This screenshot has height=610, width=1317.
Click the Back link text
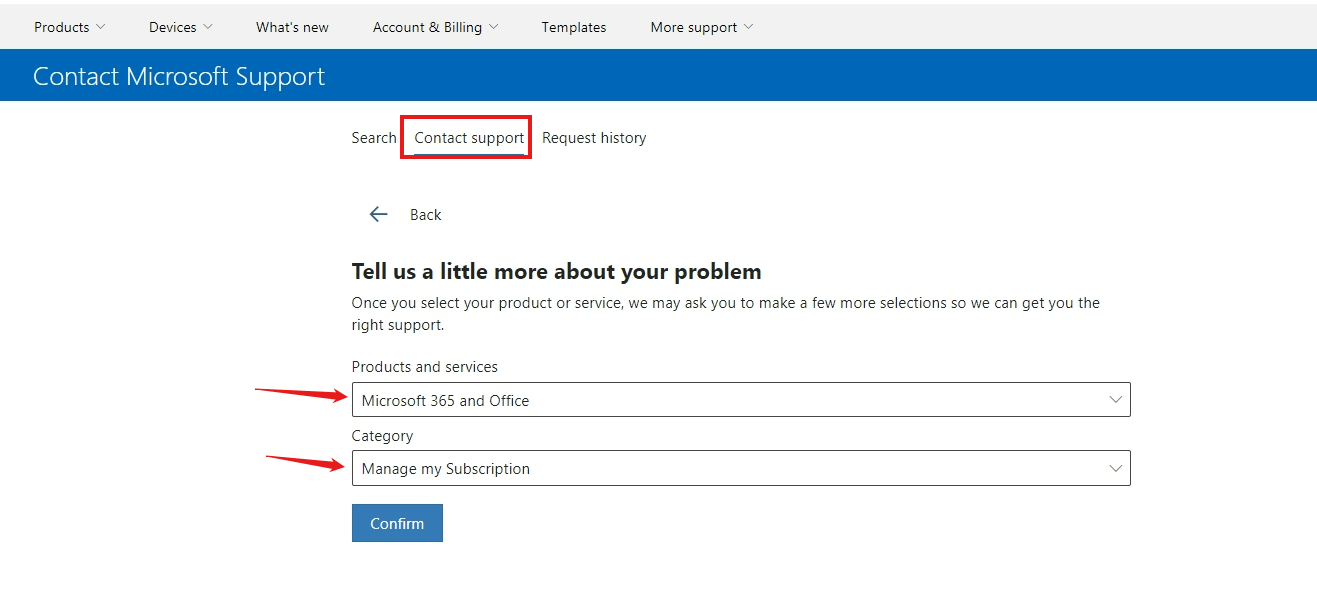(425, 214)
